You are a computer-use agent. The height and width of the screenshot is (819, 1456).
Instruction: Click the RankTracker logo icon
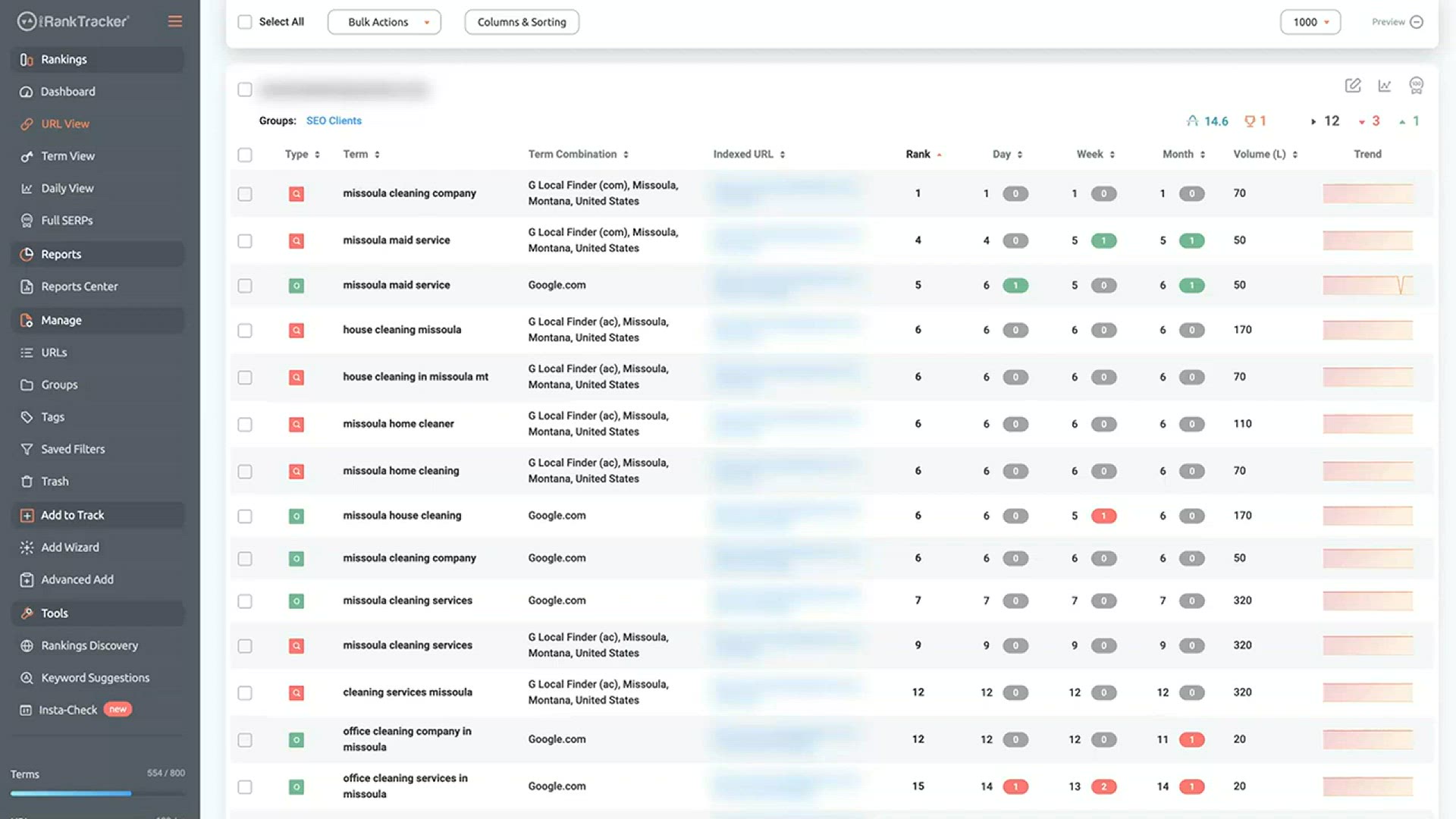27,21
